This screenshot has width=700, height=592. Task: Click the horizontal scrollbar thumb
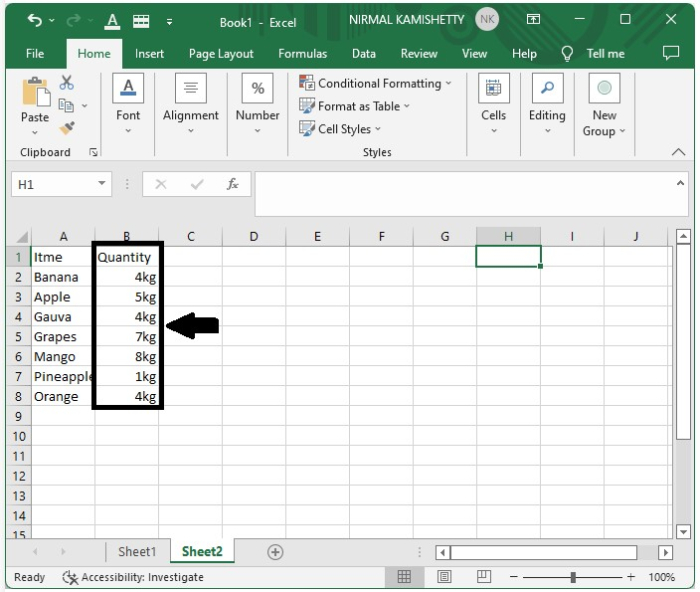[x=543, y=553]
